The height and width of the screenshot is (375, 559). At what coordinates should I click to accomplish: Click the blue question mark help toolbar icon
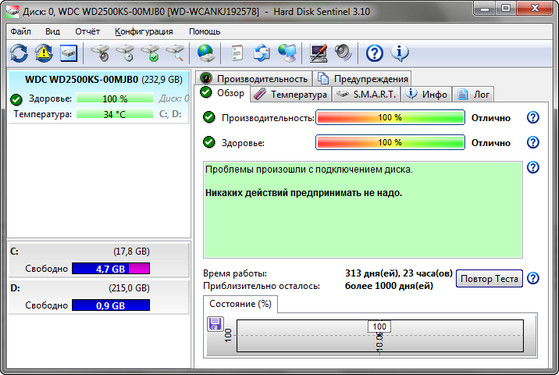pyautogui.click(x=375, y=53)
